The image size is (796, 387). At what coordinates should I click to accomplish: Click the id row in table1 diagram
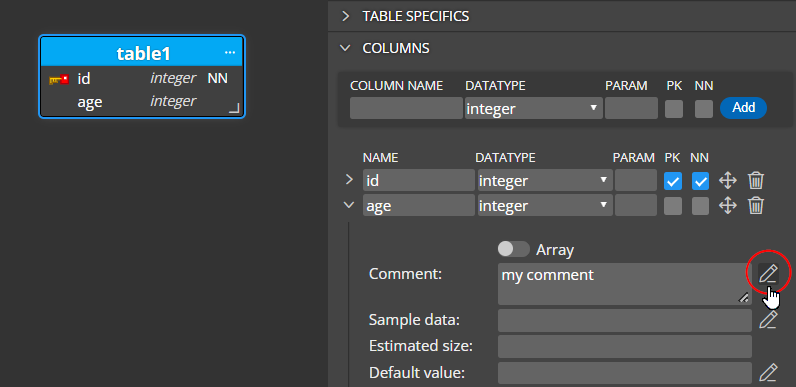(x=142, y=78)
